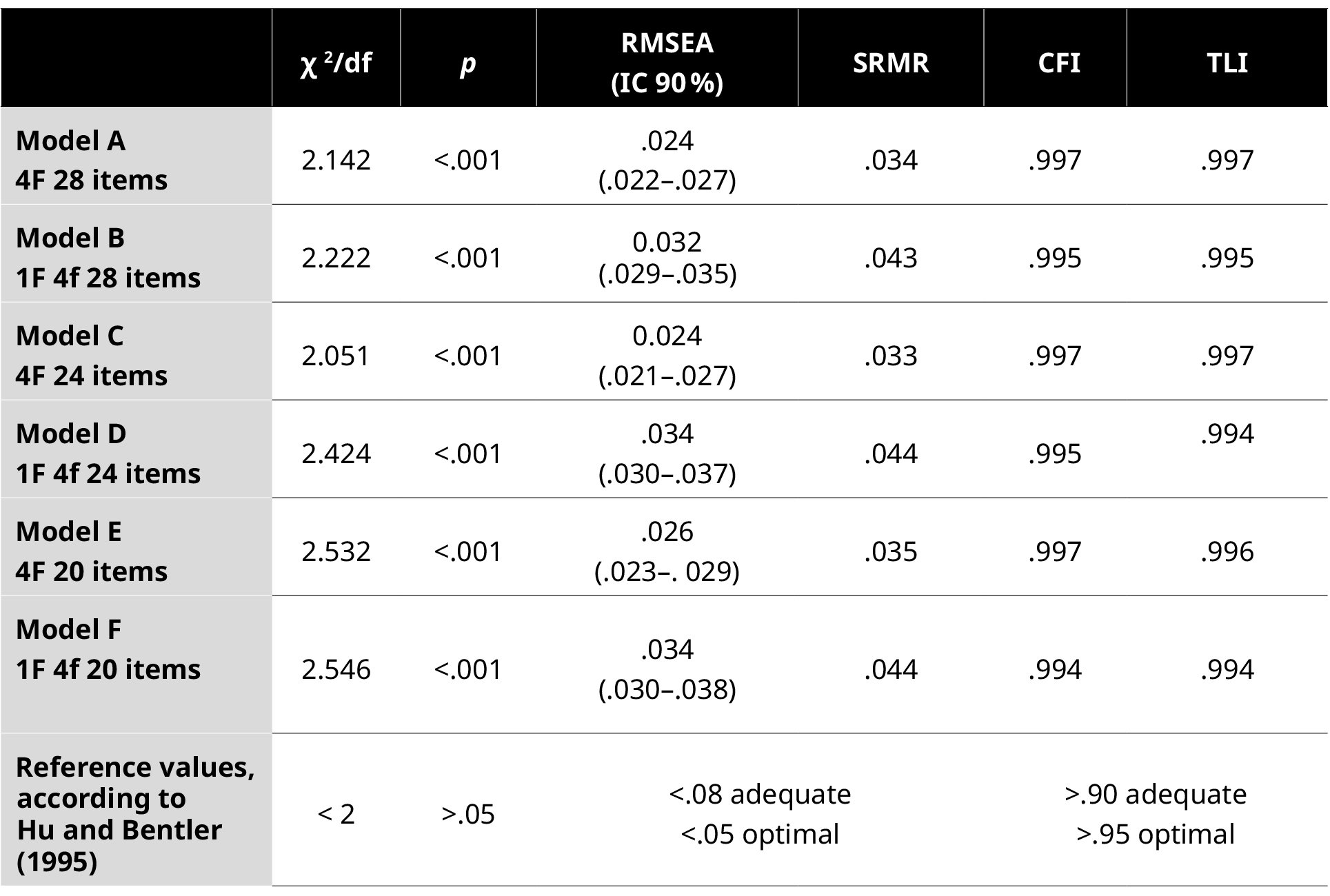Select the .043 SRMR value for Model B
The height and width of the screenshot is (896, 1330).
click(890, 258)
